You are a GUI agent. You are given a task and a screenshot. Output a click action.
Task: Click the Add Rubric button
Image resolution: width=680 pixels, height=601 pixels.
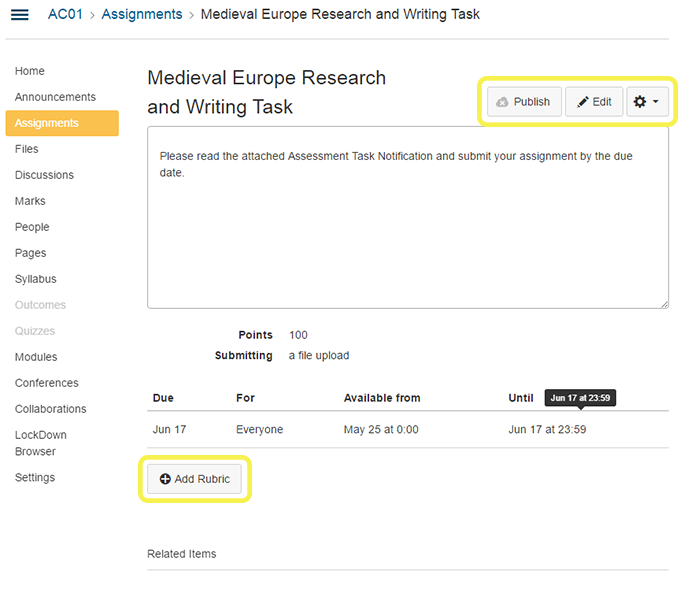click(x=194, y=479)
